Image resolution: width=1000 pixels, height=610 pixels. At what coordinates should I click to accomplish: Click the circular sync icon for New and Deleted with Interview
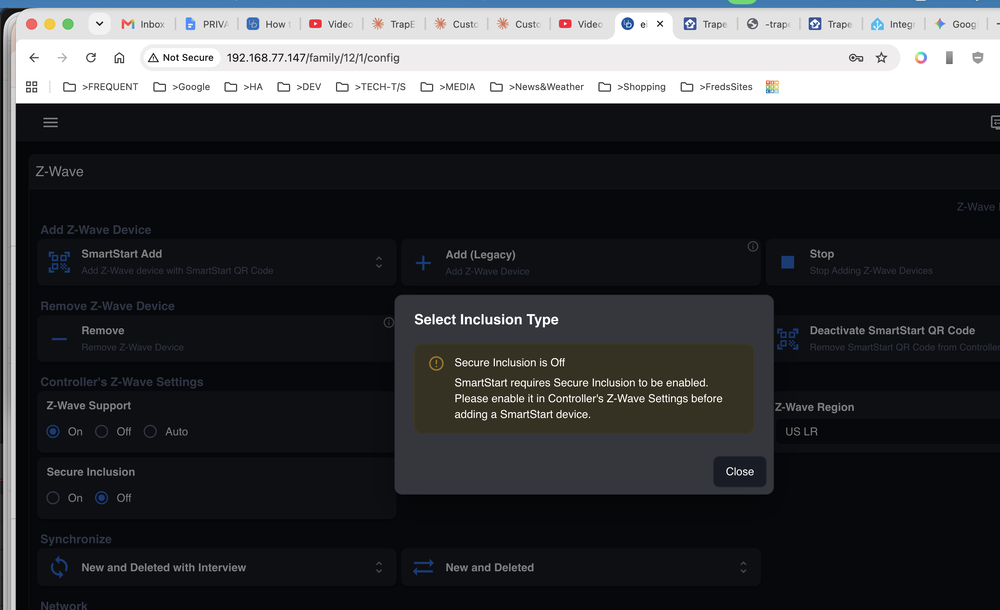point(59,567)
